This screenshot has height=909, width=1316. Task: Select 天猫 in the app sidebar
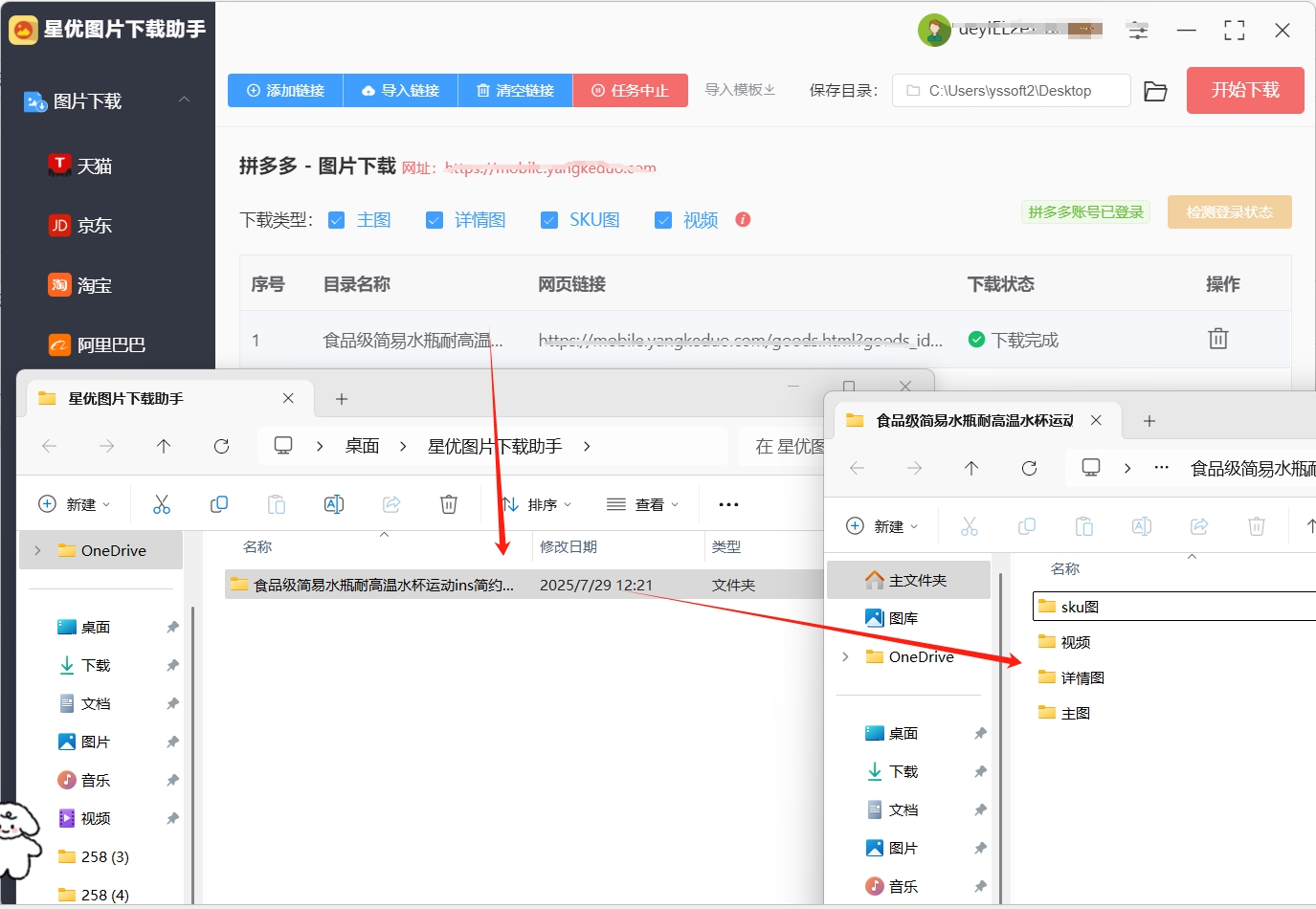(80, 166)
